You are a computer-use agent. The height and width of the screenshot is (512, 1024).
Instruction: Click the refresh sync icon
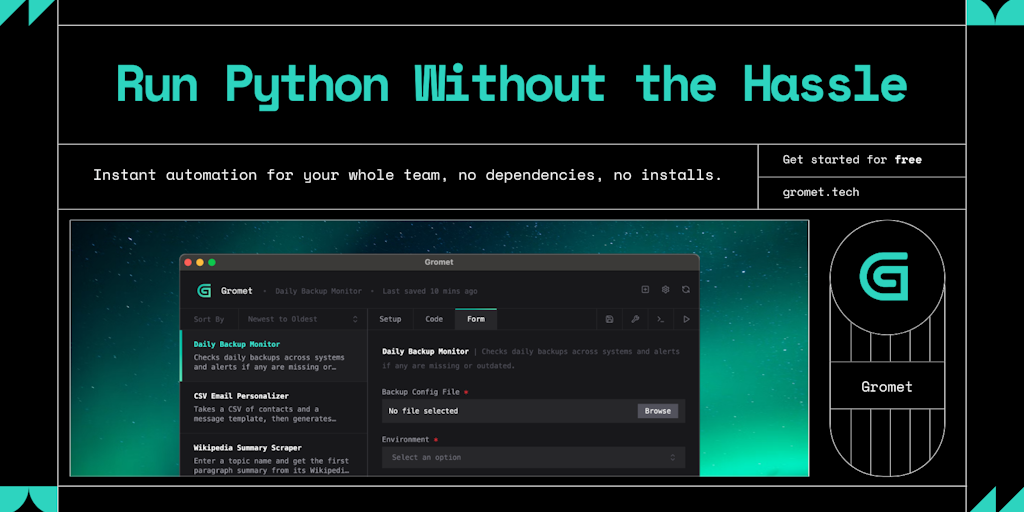pyautogui.click(x=686, y=290)
